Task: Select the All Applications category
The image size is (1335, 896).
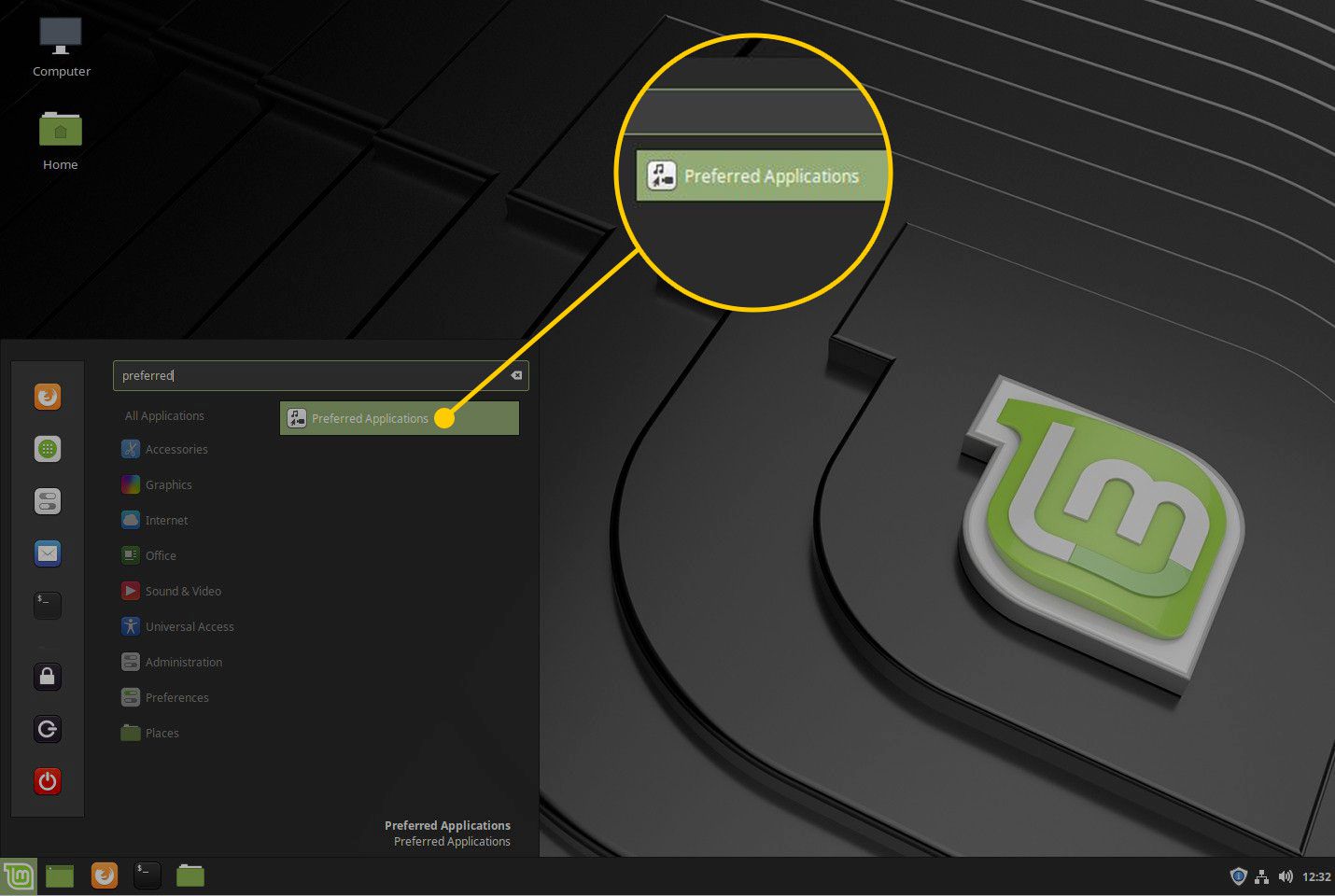Action: click(x=164, y=416)
